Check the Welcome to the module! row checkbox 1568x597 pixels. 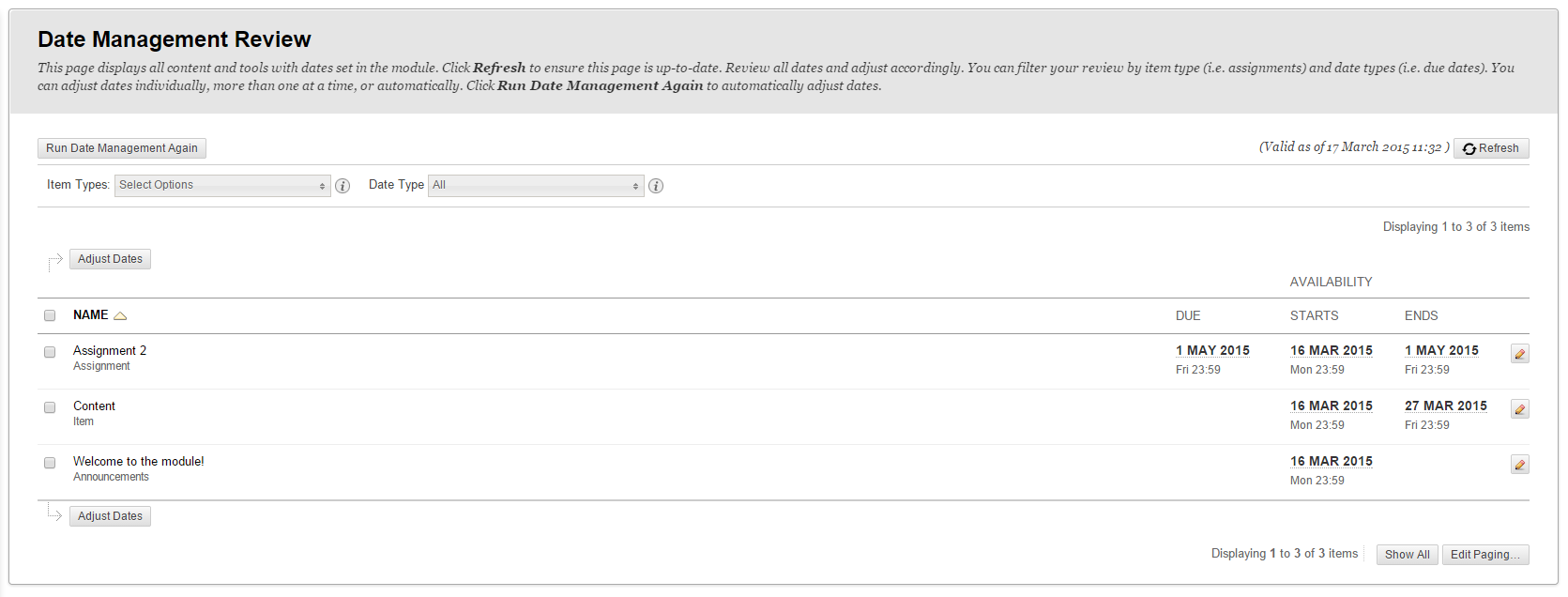(50, 463)
